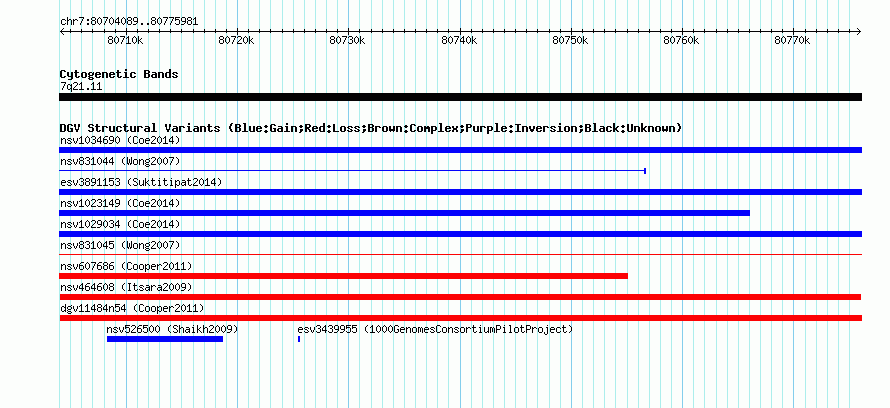Select the thin blue nsv831044 variant line
The width and height of the screenshot is (890, 408).
pos(352,171)
